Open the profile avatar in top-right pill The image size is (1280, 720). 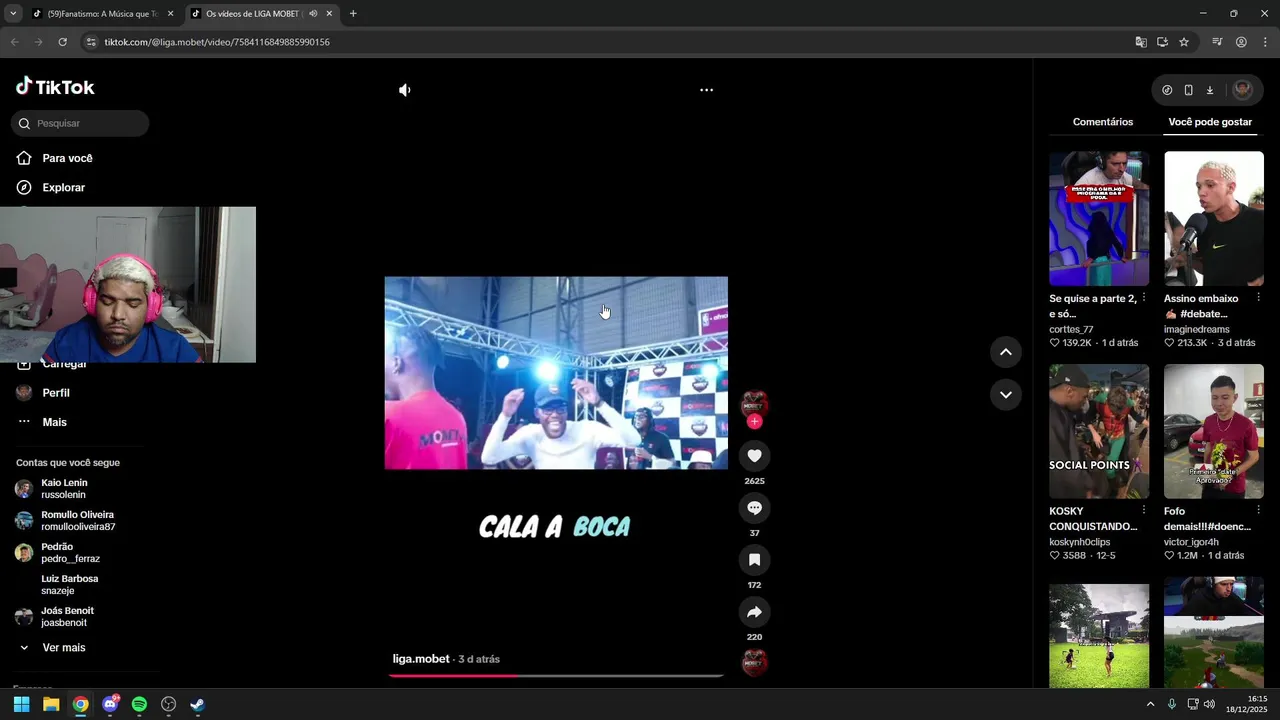[x=1242, y=90]
